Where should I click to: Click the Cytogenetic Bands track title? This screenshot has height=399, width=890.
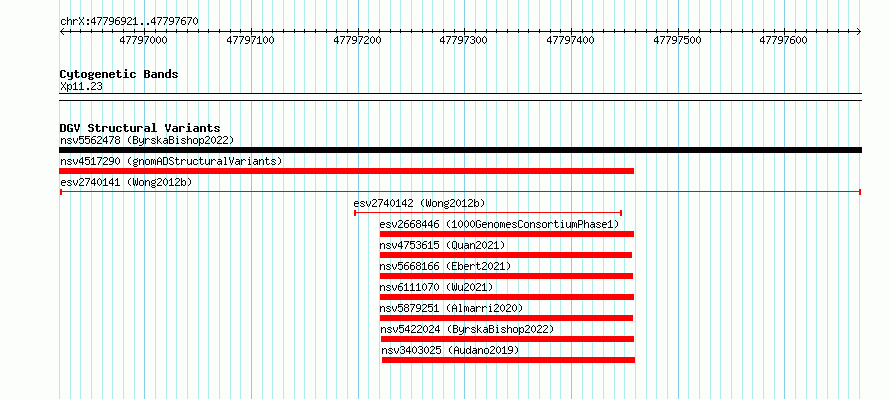119,74
